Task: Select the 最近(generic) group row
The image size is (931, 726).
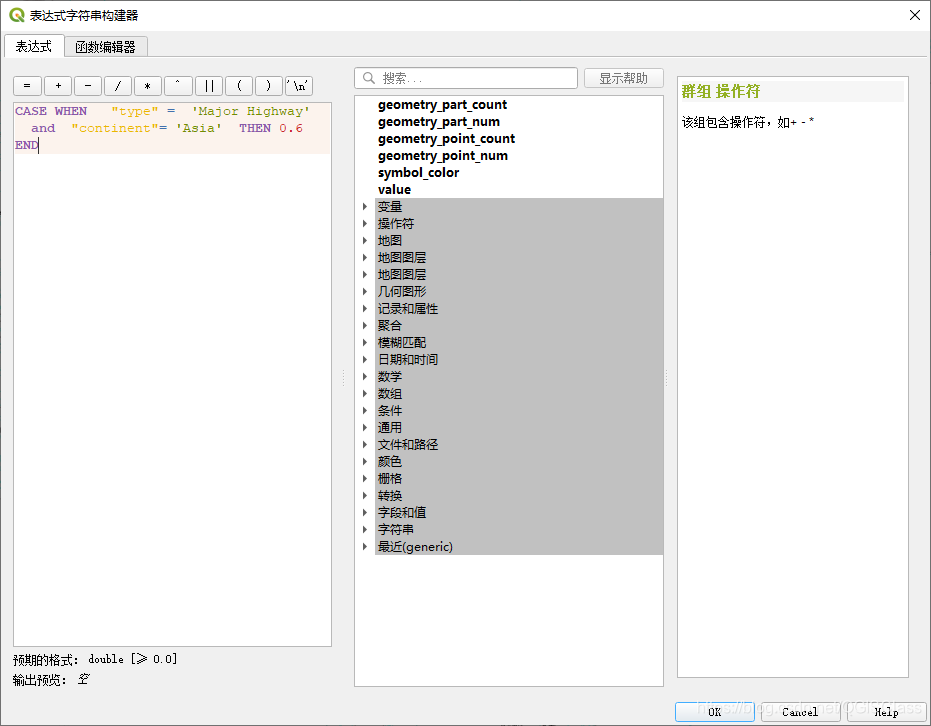Action: click(x=519, y=547)
